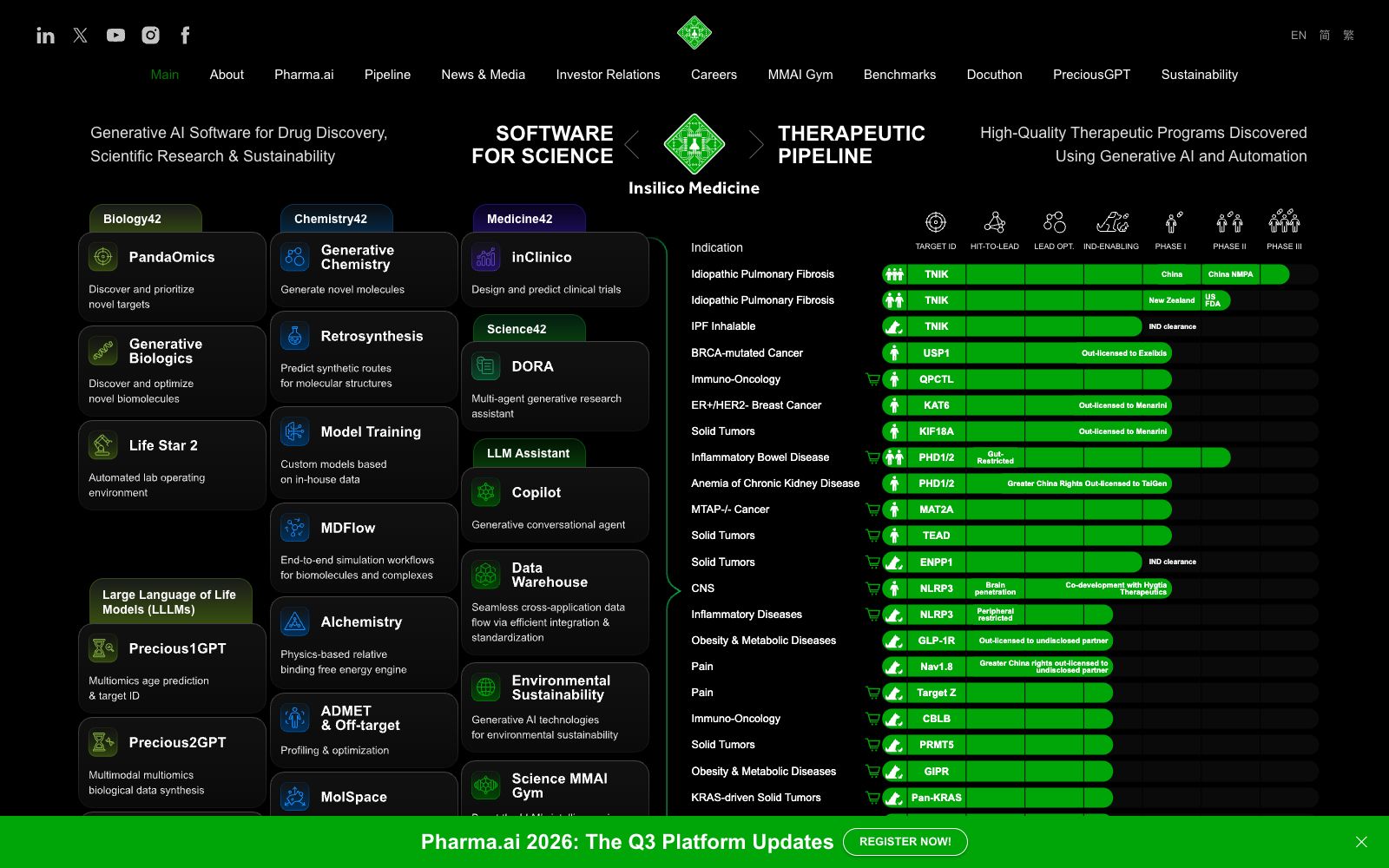The height and width of the screenshot is (868, 1389).
Task: Open the PreciousGPT menu item
Action: [x=1091, y=75]
